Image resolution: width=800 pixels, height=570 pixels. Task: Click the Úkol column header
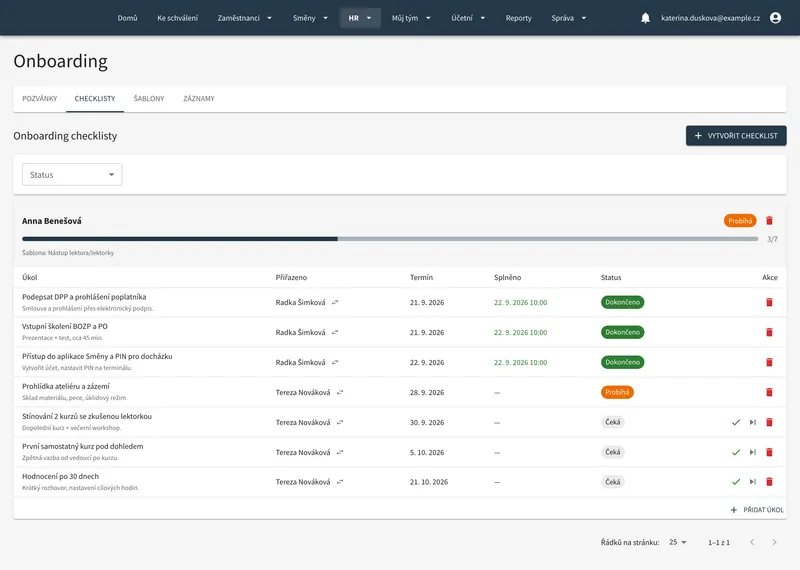(30, 278)
